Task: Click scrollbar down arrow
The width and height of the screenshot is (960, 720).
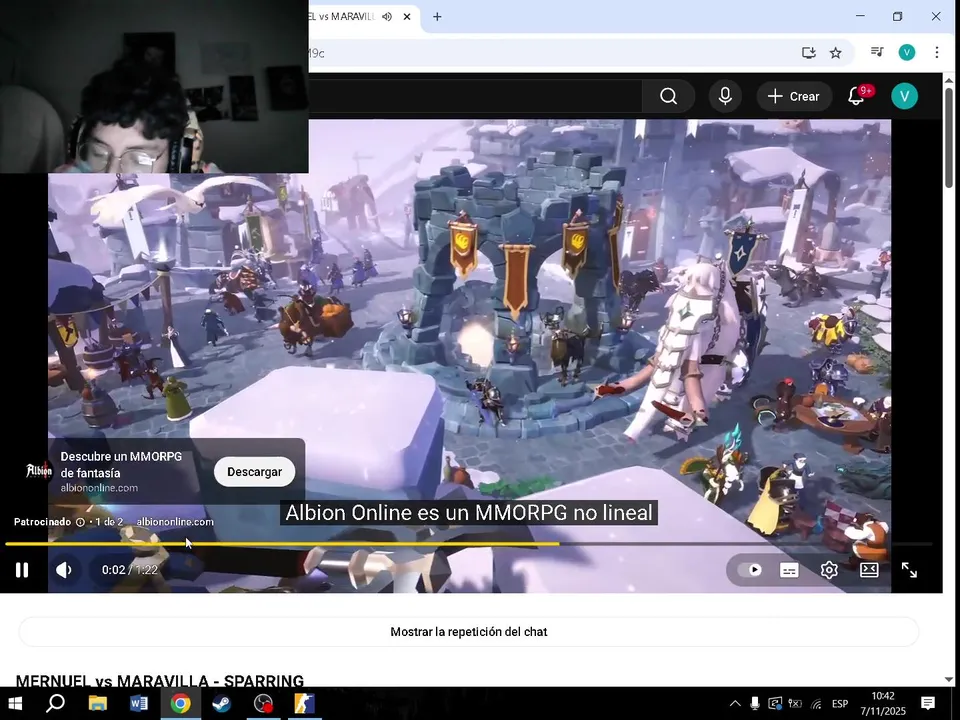Action: [x=948, y=679]
